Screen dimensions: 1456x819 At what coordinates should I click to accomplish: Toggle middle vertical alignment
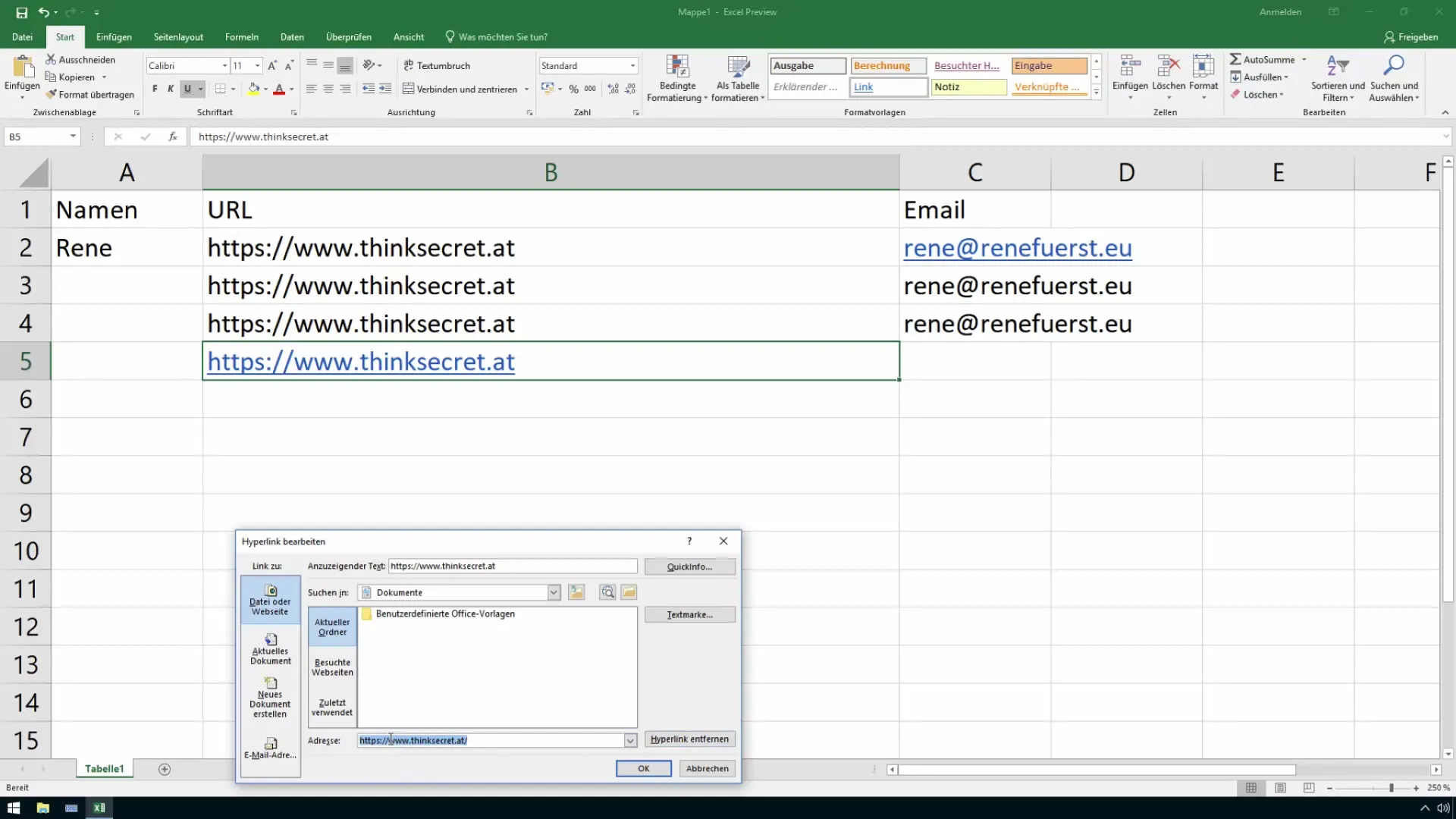click(x=328, y=65)
